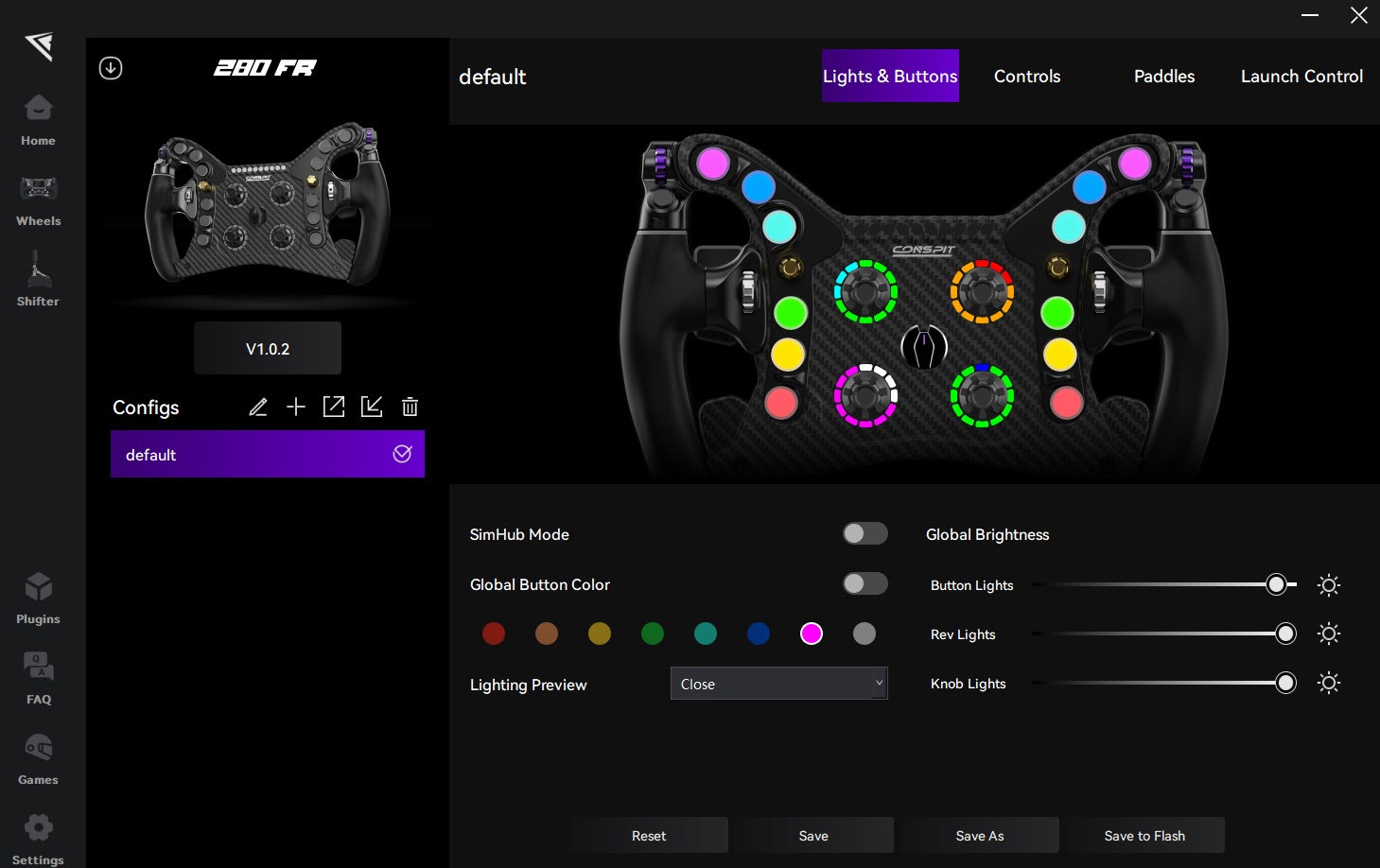The height and width of the screenshot is (868, 1380).
Task: Toggle SimHub Mode switch
Action: click(x=865, y=533)
